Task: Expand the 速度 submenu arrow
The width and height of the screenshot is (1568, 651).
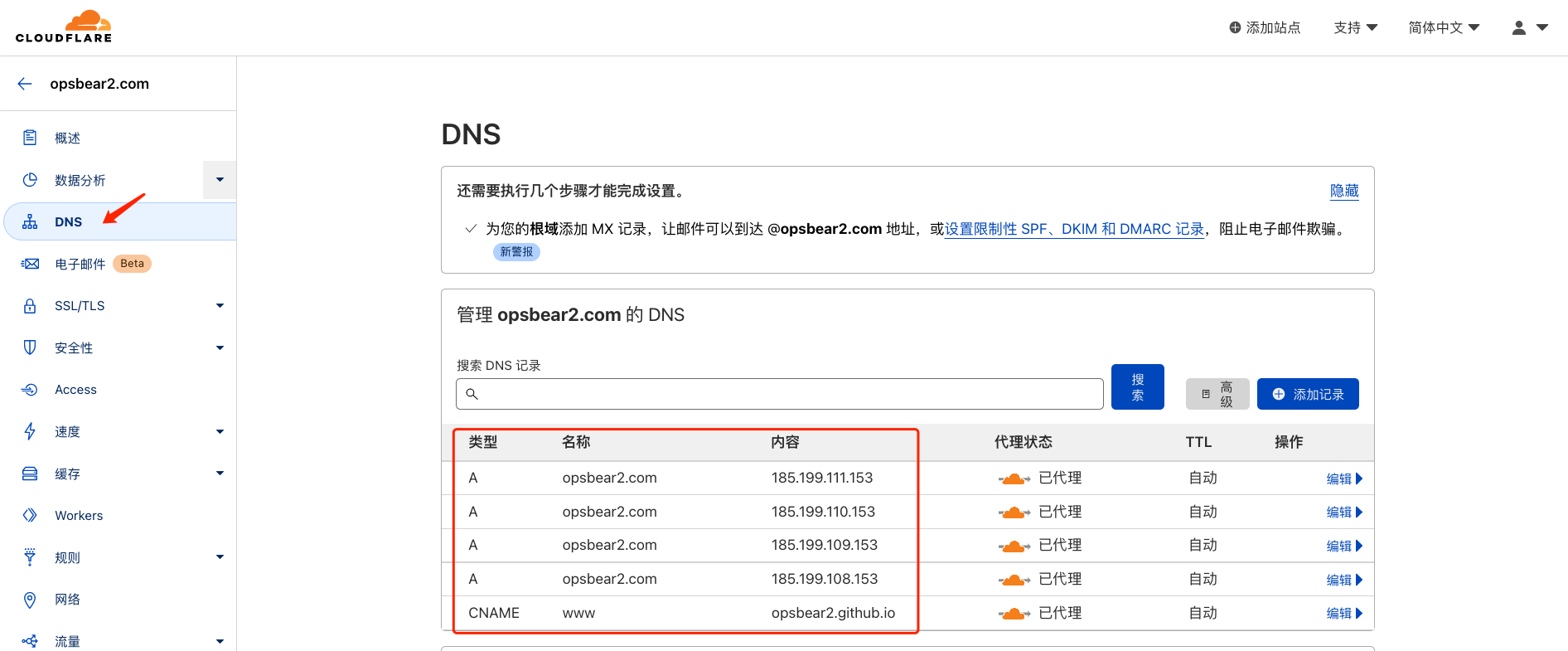Action: 220,431
